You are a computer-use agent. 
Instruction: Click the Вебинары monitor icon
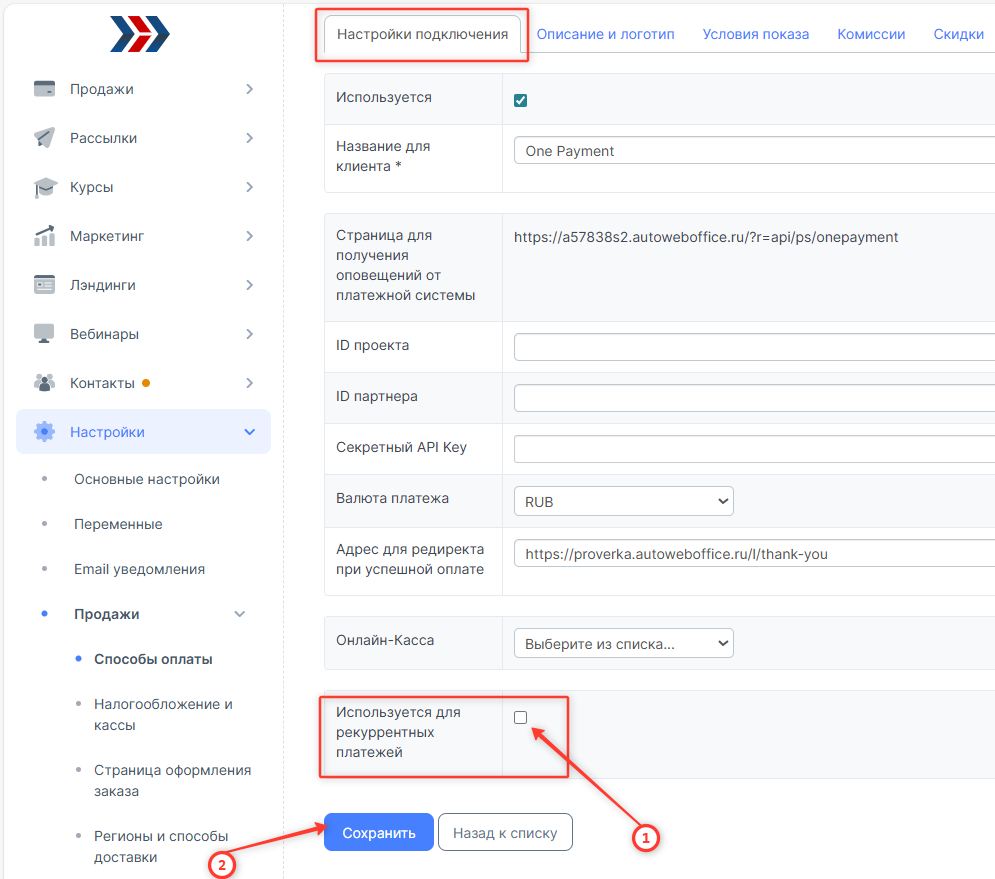(x=44, y=334)
